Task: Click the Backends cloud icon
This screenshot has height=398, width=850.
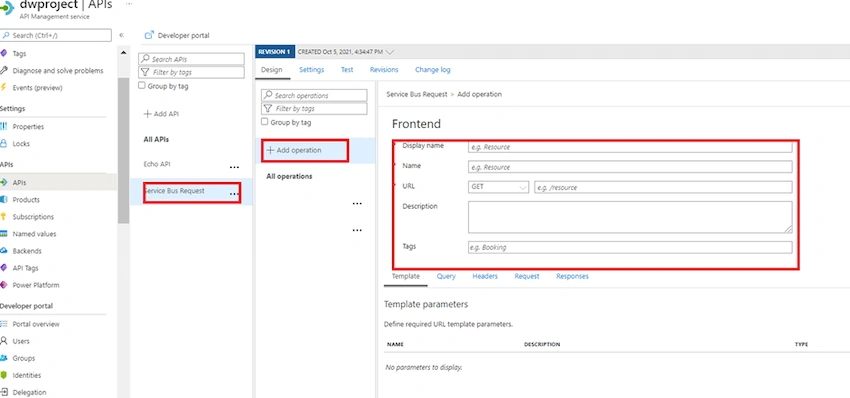Action: pyautogui.click(x=4, y=251)
